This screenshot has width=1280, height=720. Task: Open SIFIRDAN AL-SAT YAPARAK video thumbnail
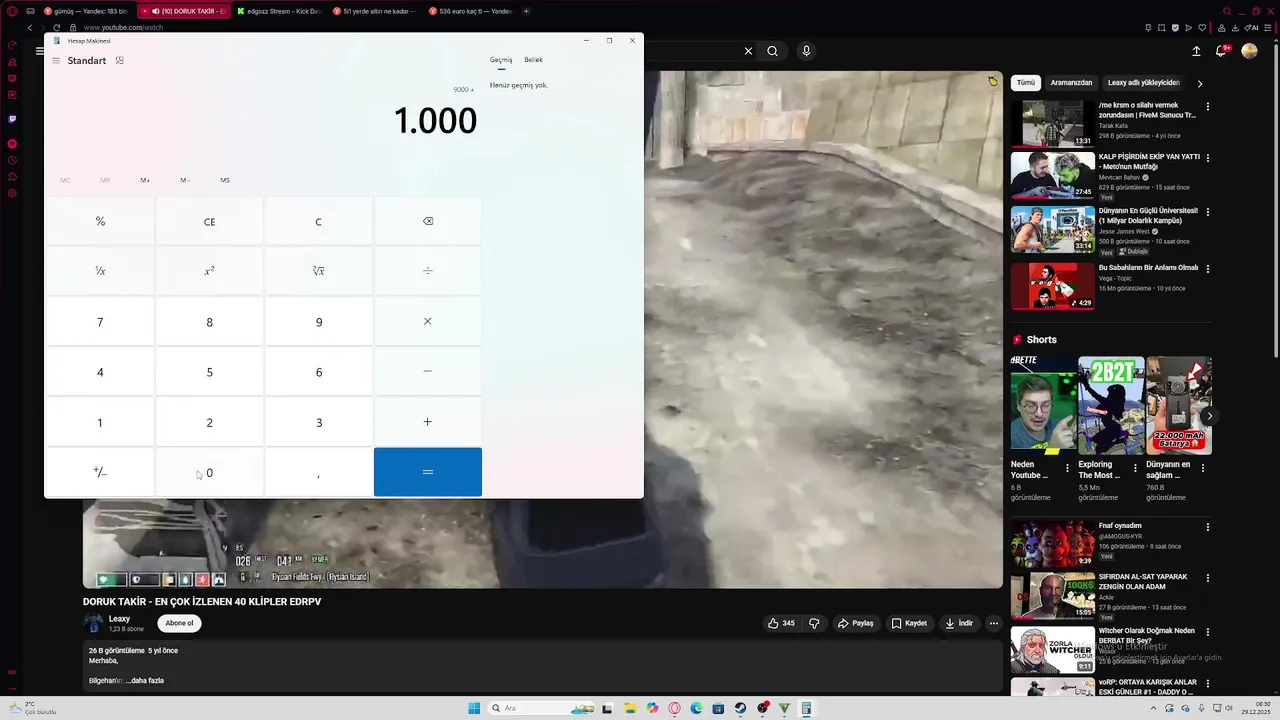[x=1052, y=596]
